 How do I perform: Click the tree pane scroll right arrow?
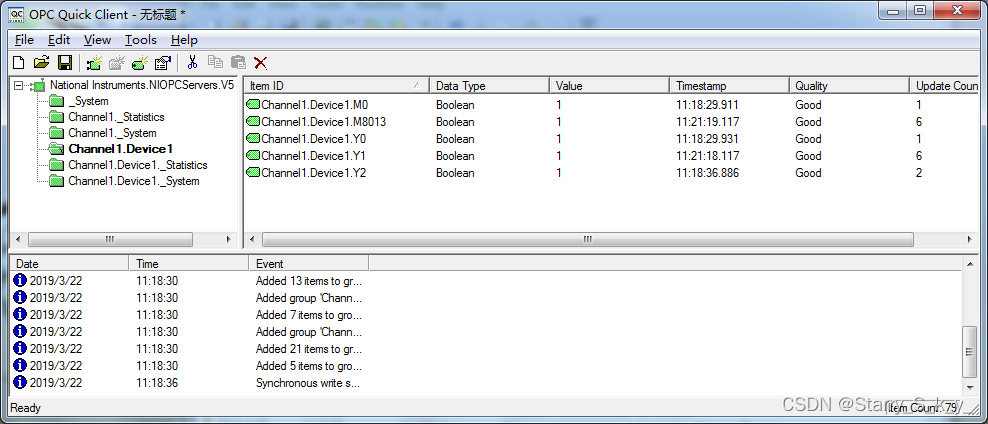click(228, 239)
